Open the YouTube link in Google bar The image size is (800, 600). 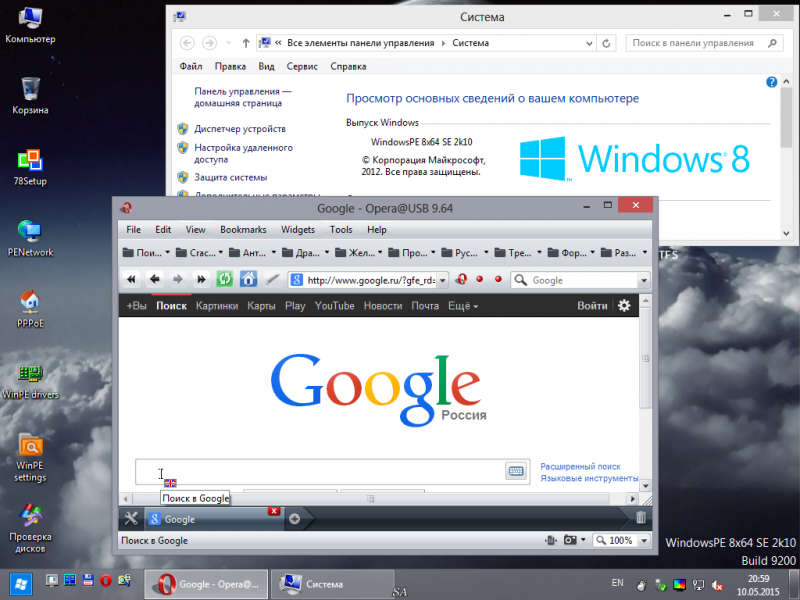pyautogui.click(x=334, y=306)
